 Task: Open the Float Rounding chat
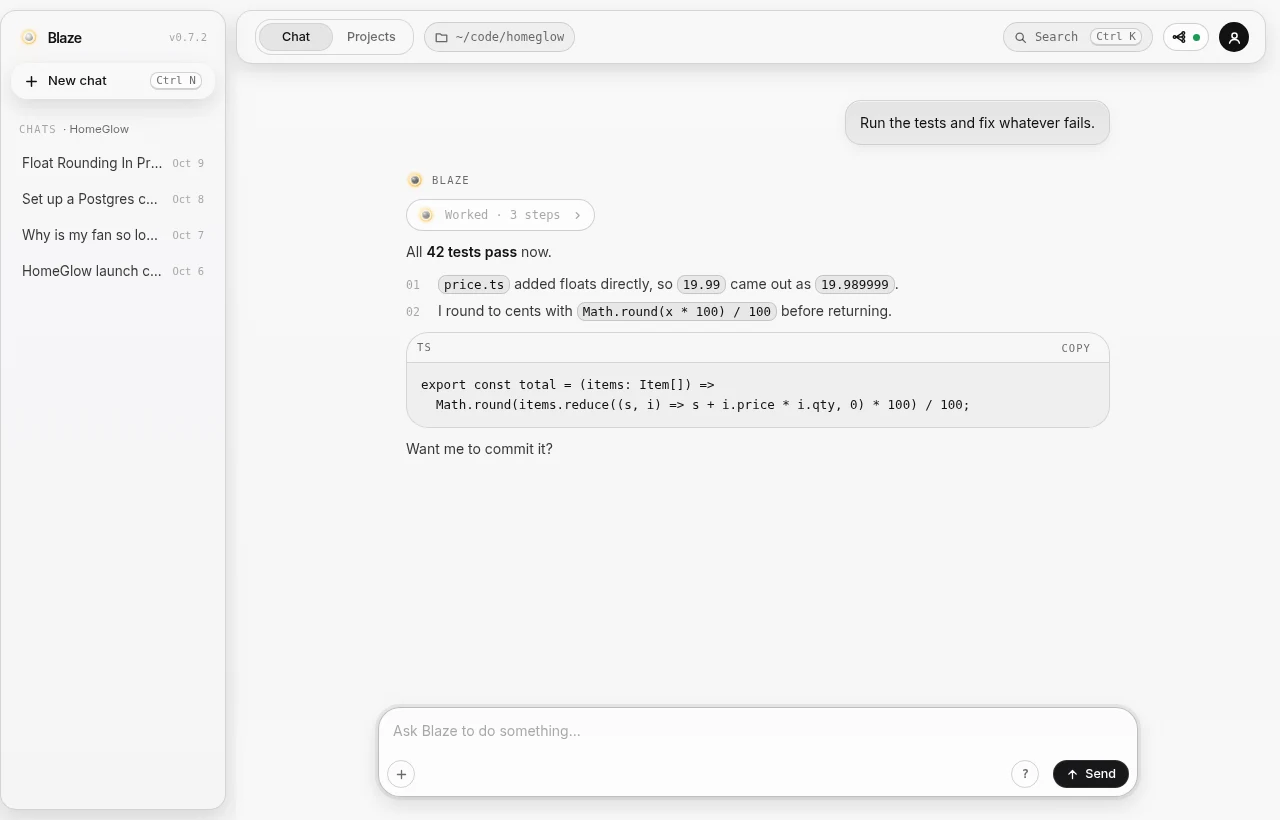[x=113, y=163]
